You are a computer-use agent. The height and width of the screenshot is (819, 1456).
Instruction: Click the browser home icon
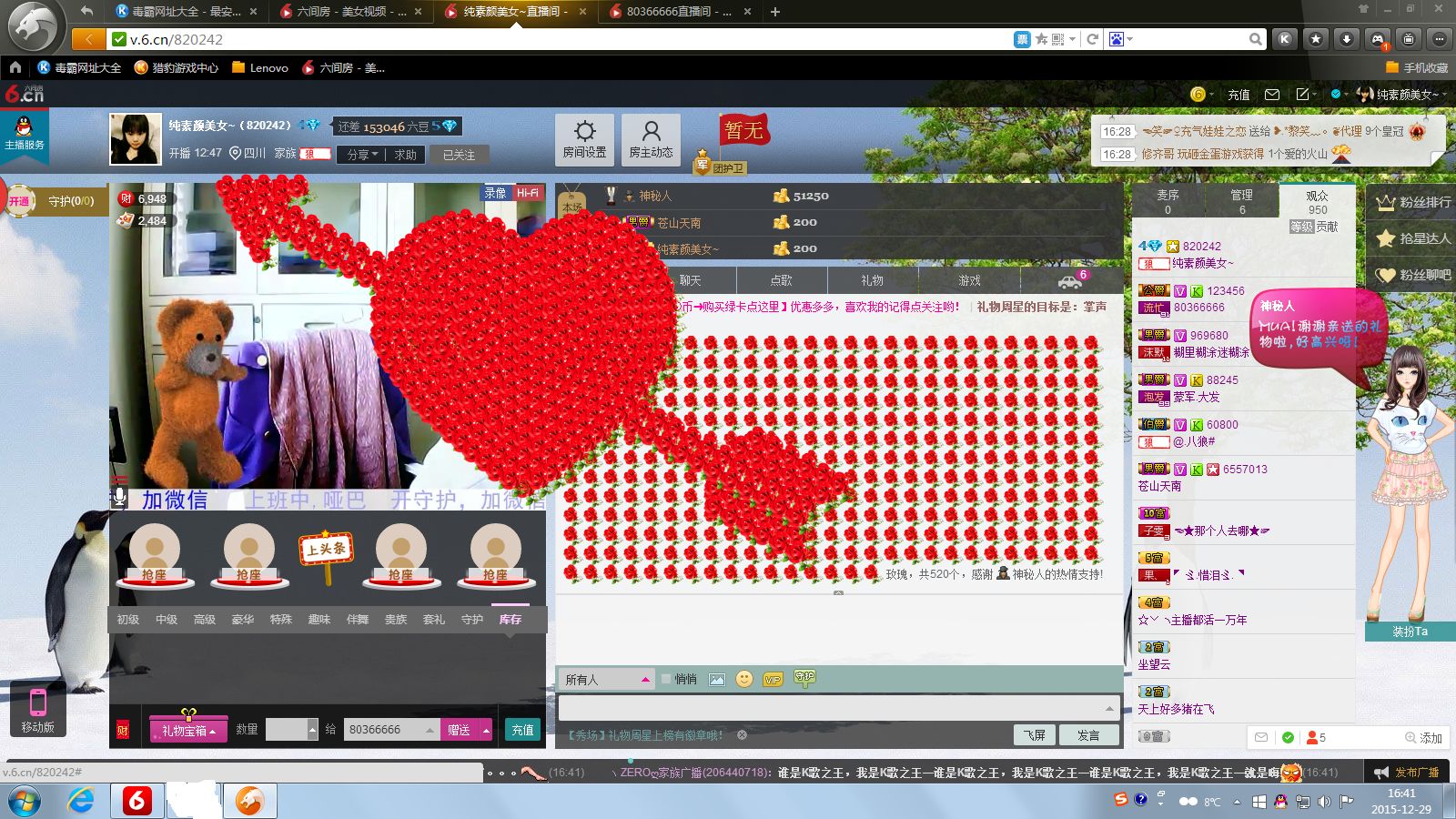15,67
